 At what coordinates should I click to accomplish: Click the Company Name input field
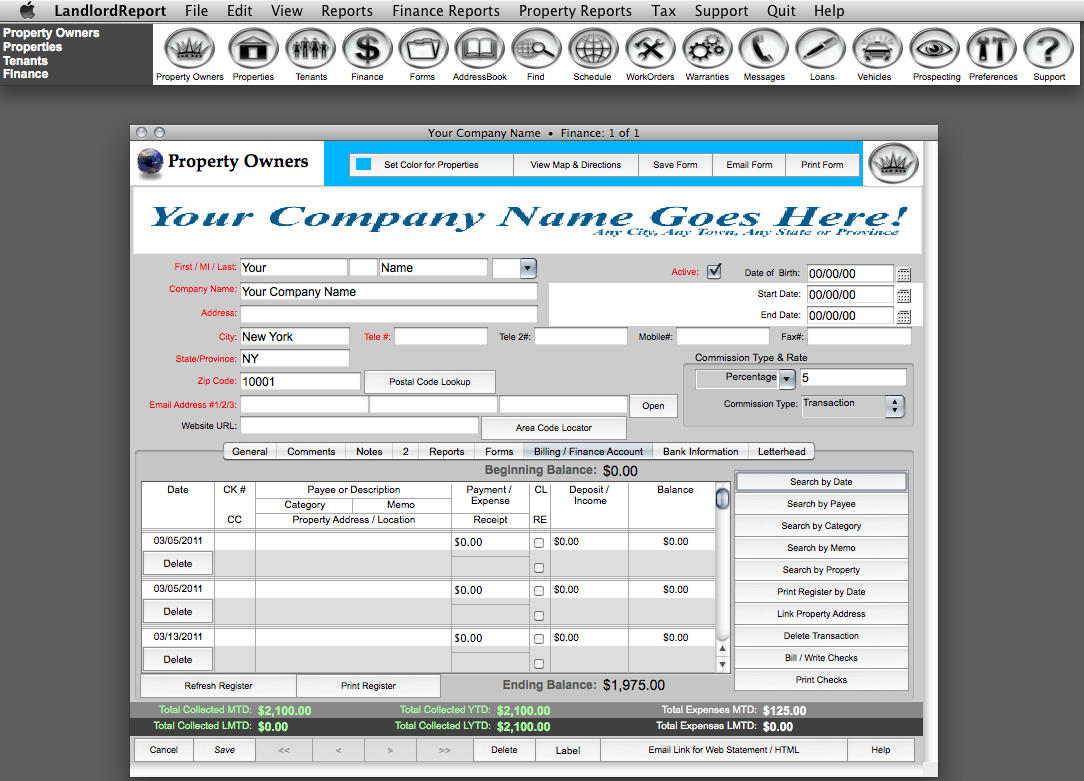click(x=389, y=292)
